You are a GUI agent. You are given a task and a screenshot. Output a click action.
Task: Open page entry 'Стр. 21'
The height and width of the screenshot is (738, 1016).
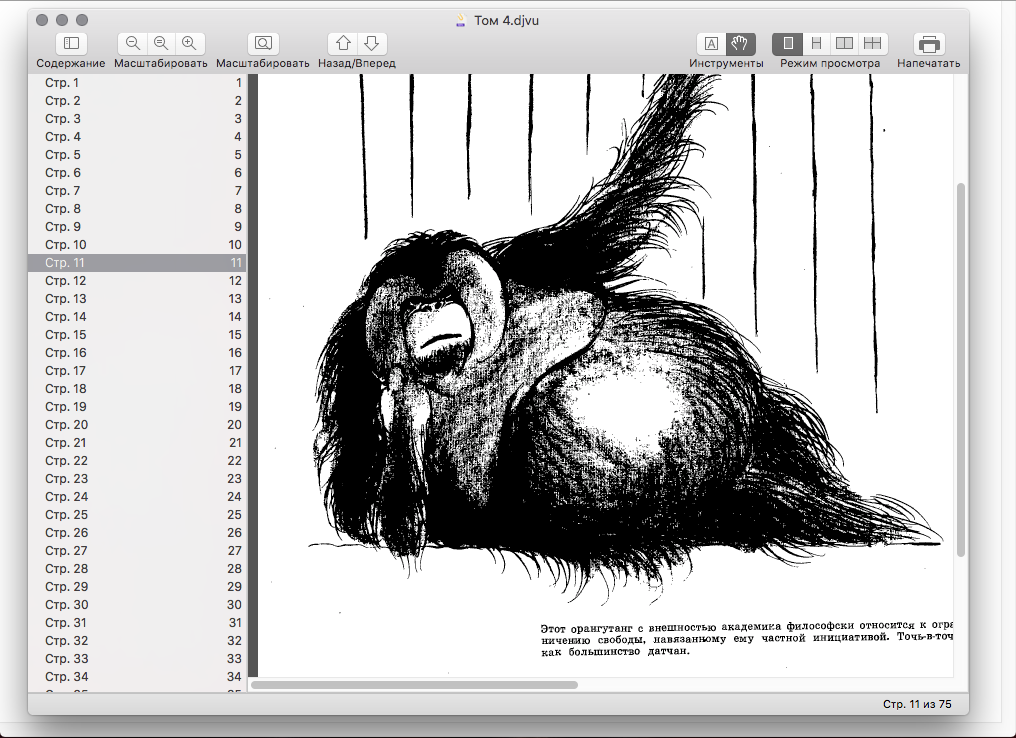tap(137, 443)
